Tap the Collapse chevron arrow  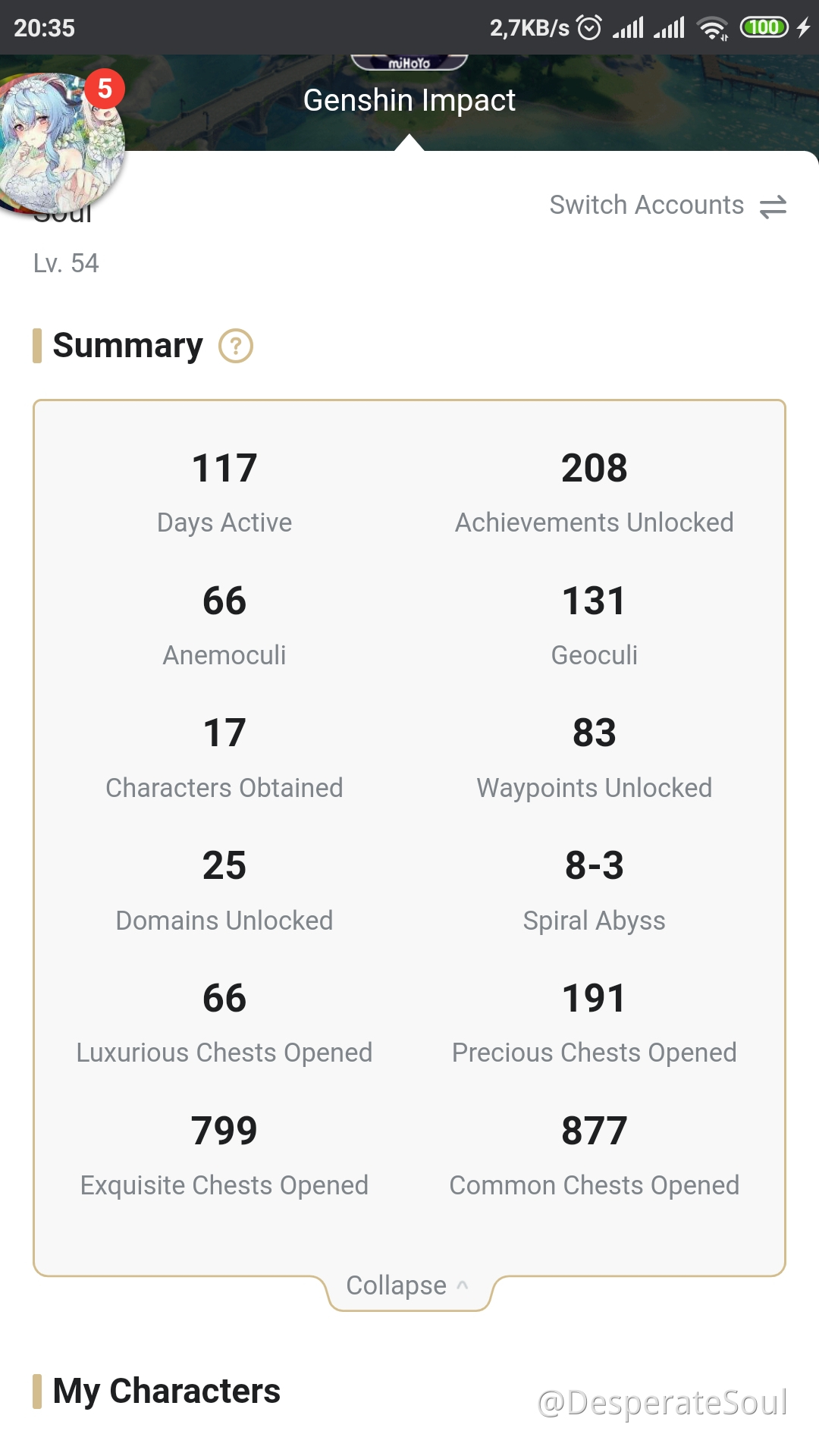tap(463, 1285)
